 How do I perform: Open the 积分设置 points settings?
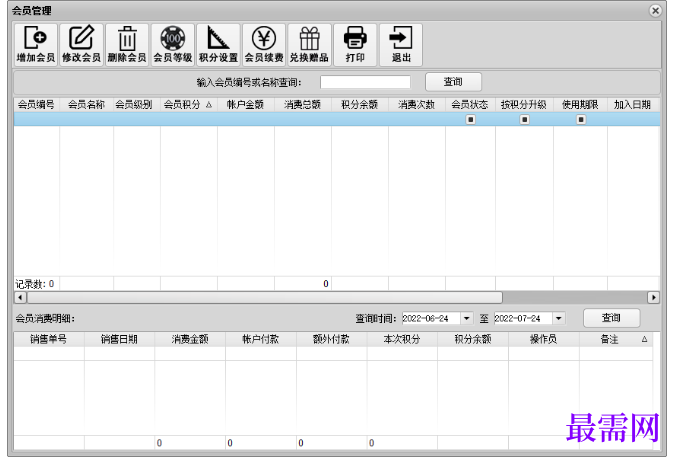coord(218,45)
